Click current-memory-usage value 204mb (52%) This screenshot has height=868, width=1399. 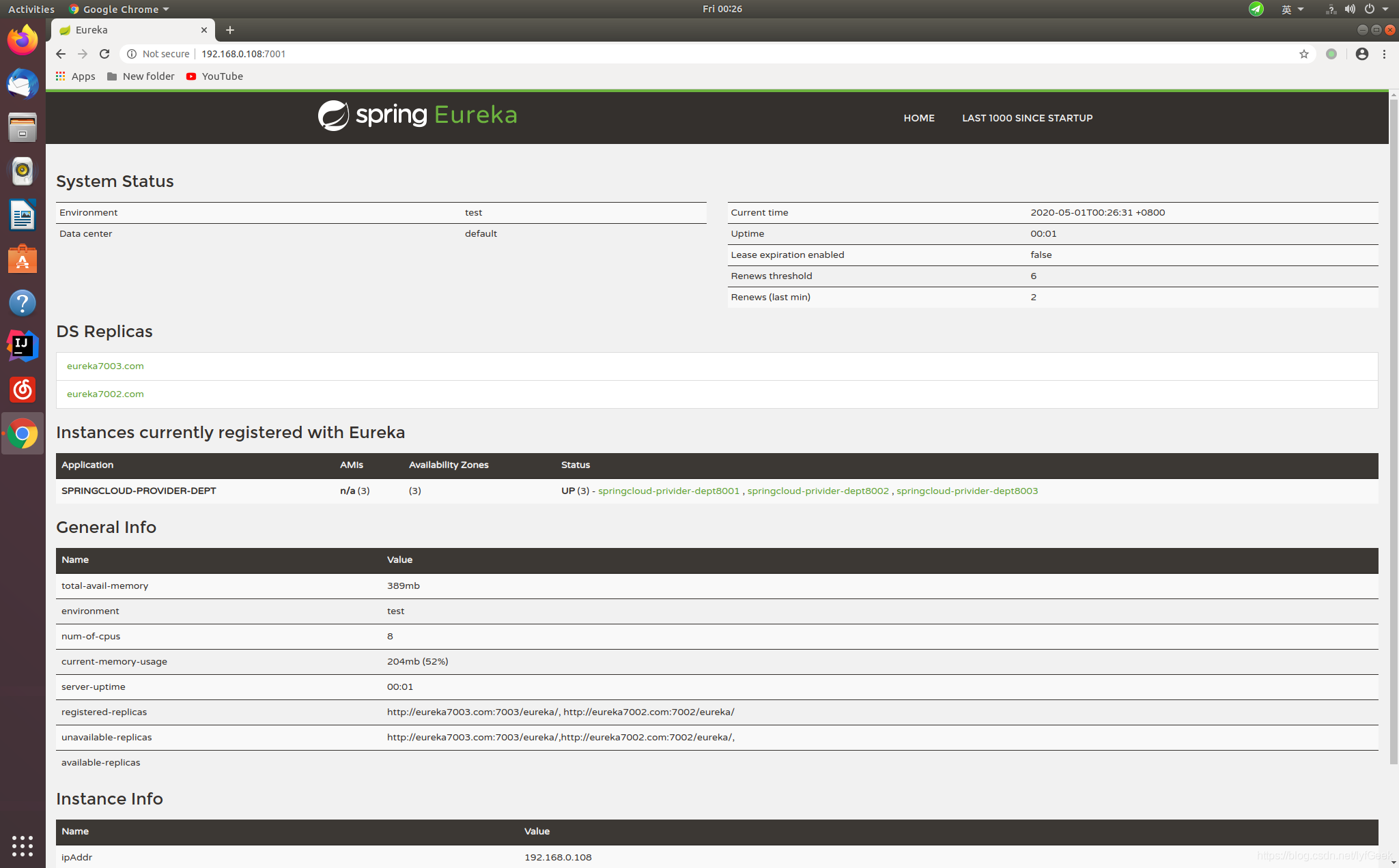pos(417,661)
